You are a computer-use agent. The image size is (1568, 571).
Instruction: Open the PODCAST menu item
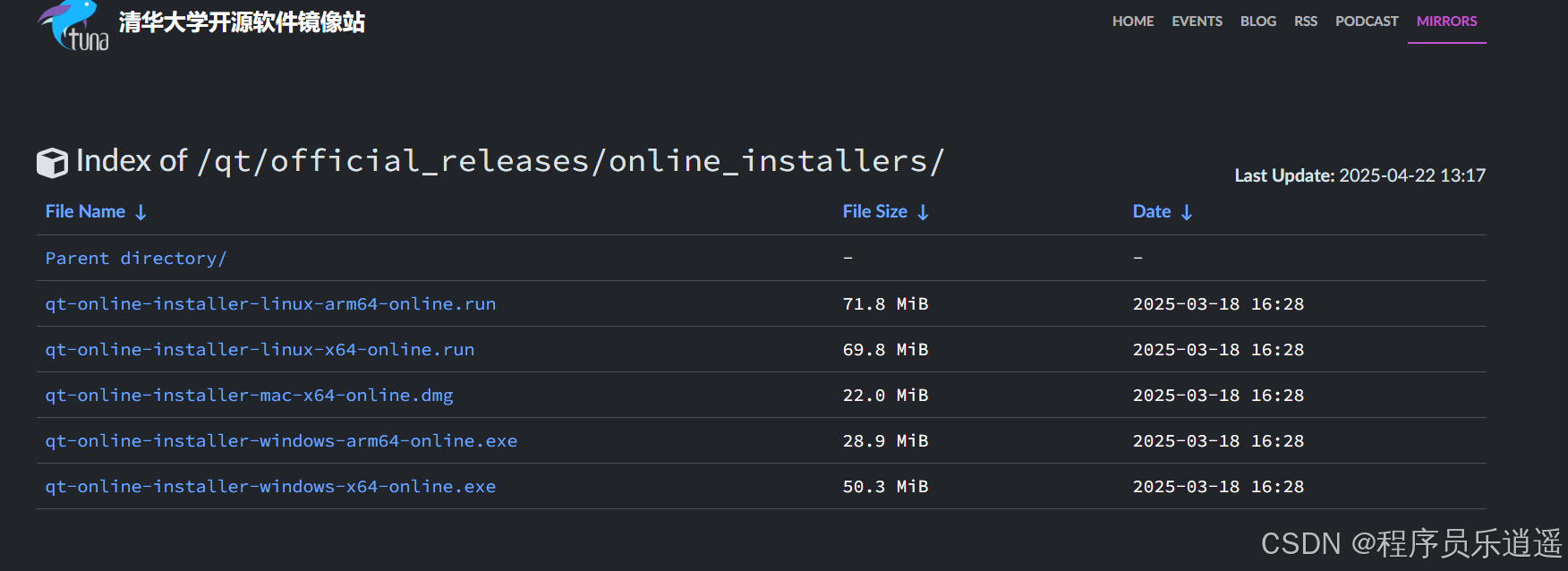point(1367,21)
